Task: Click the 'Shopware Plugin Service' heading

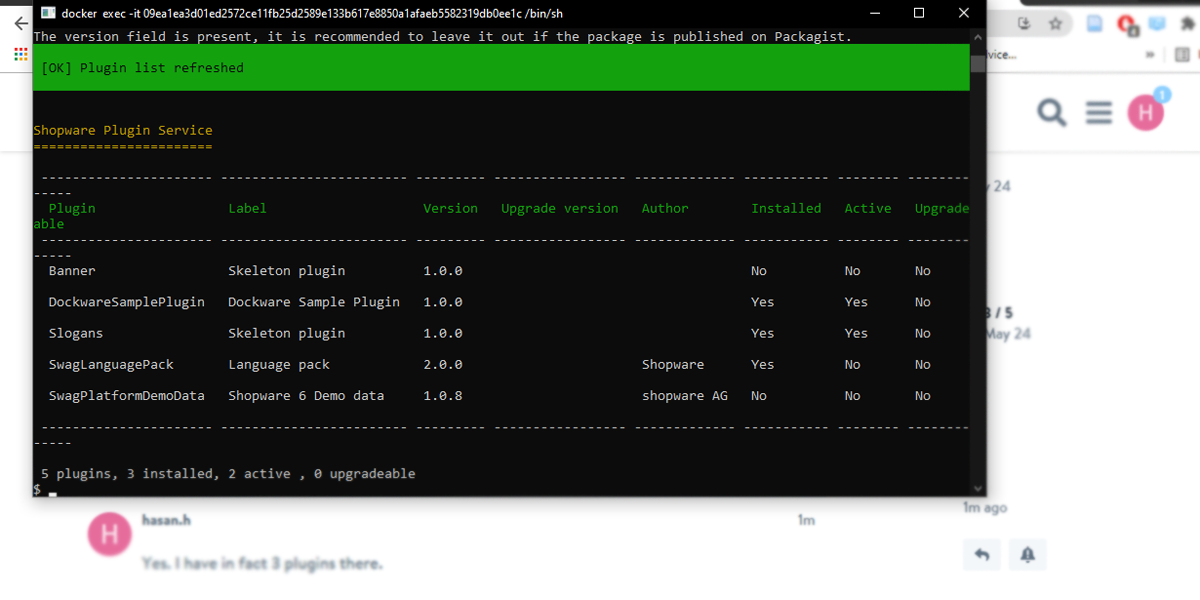Action: [x=123, y=130]
